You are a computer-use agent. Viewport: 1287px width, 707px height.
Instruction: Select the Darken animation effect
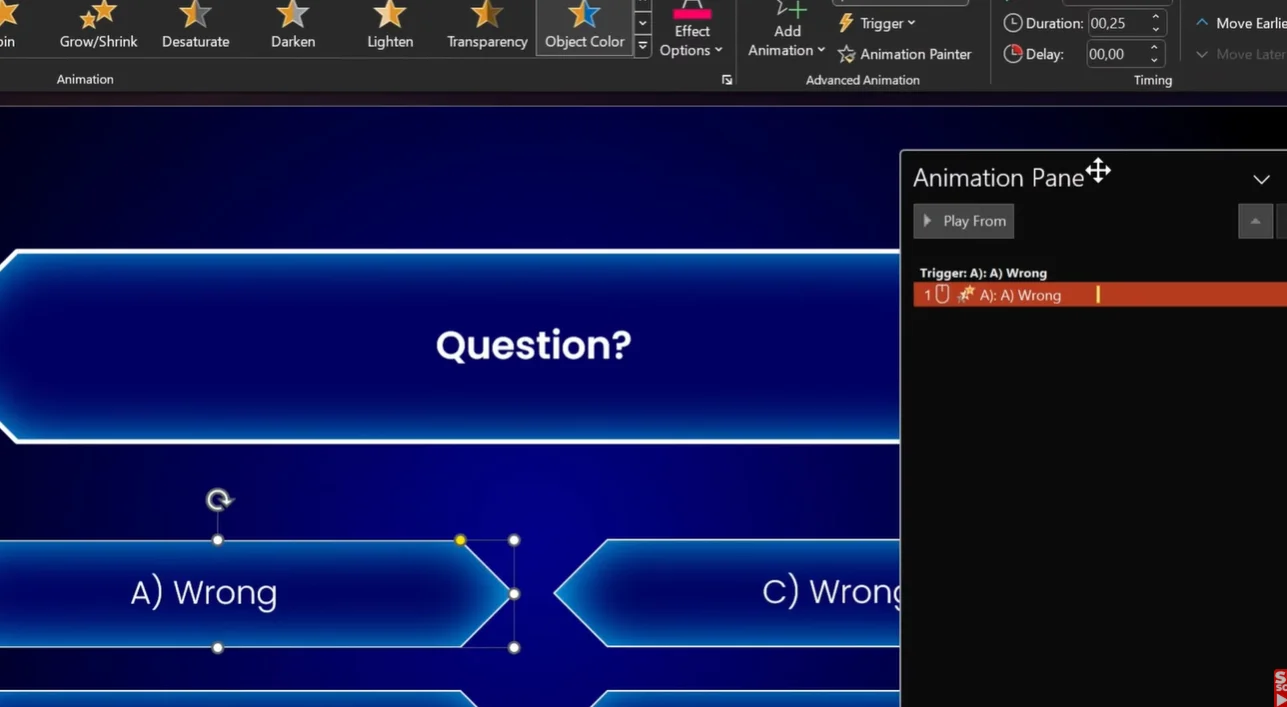pyautogui.click(x=292, y=26)
